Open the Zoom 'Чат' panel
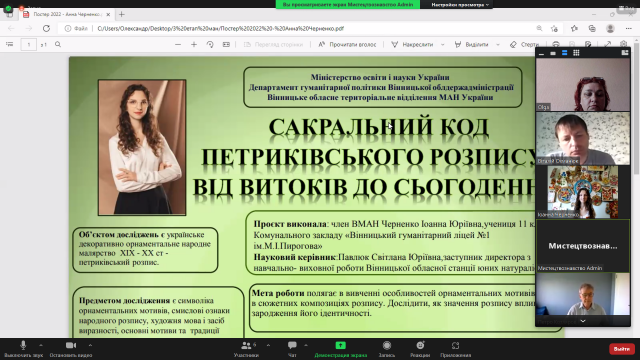640x360 pixels. tap(292, 349)
